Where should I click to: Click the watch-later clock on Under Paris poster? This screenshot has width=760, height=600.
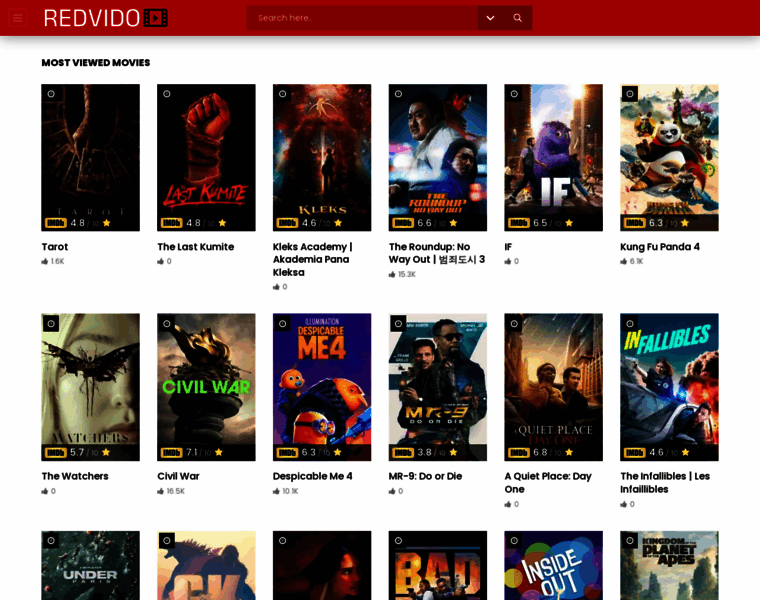tap(51, 540)
